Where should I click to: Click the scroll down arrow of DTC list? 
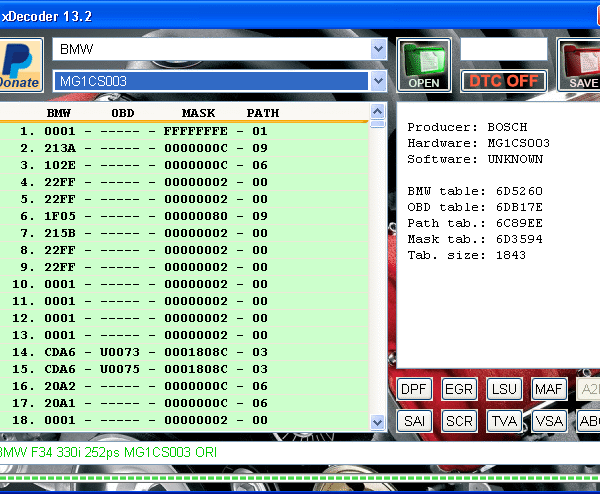(378, 422)
